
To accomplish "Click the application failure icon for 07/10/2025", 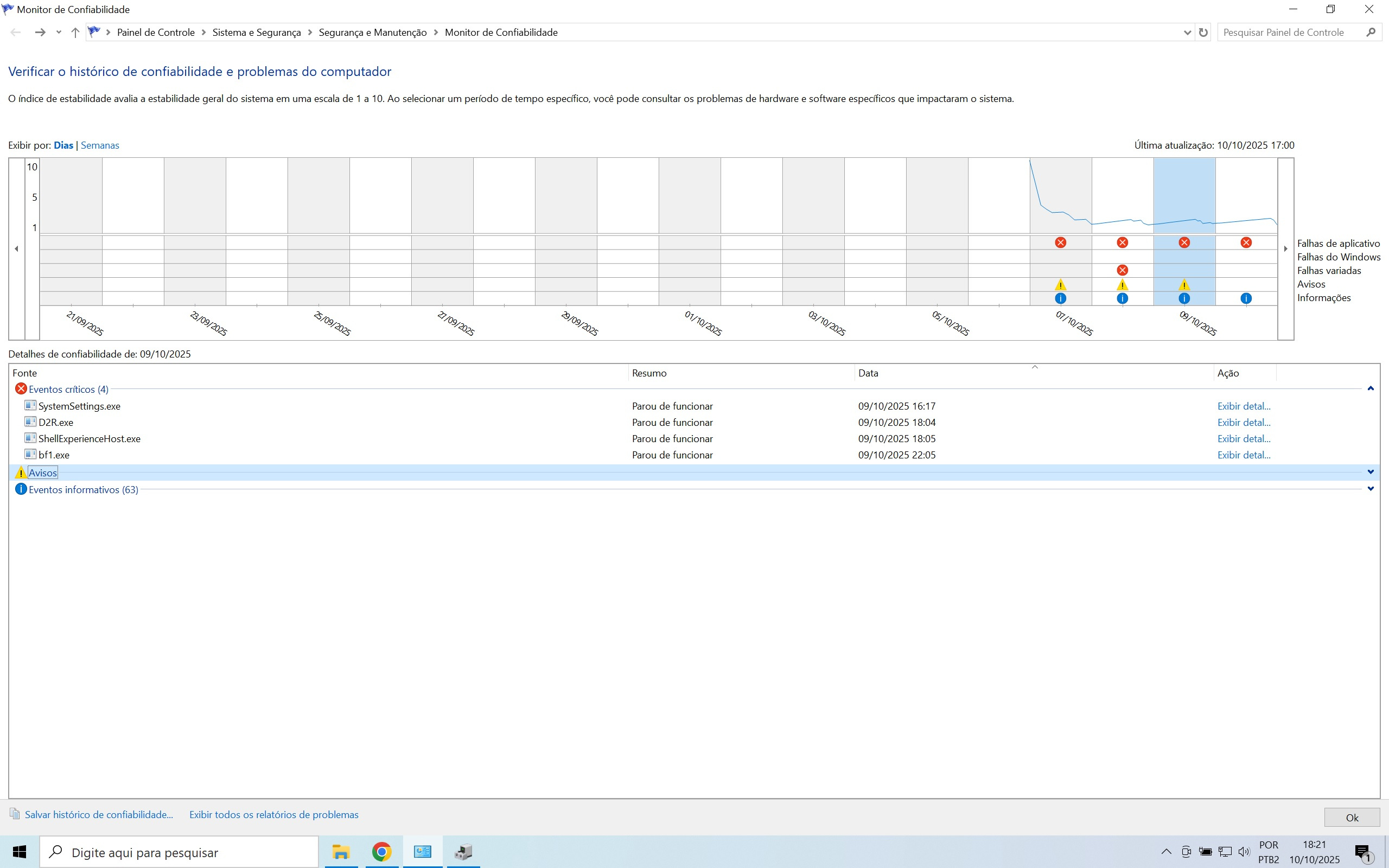I will pos(1060,243).
